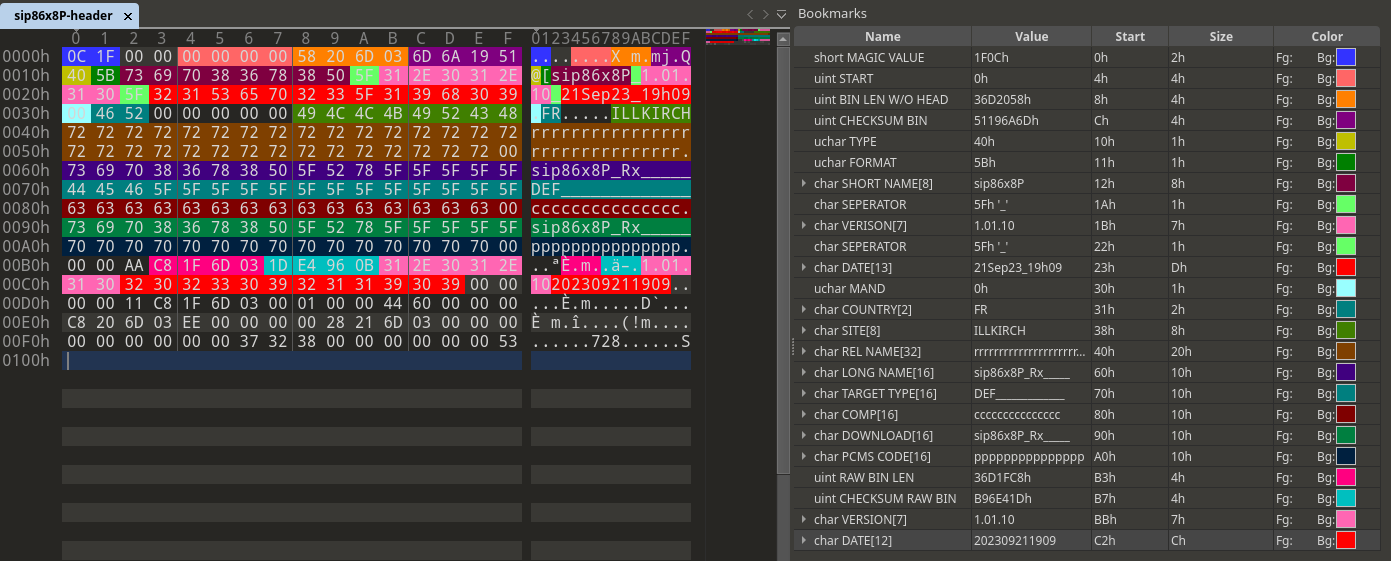
Task: Select char SEPERATOR bookmark starting at 1Ah
Action: [860, 204]
